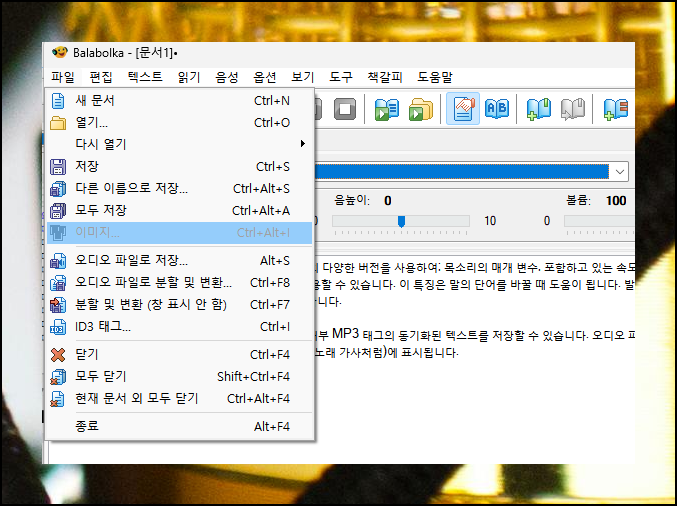Click the floppy disk icon beside 저장
Viewport: 677px width, 506px height.
click(x=58, y=167)
